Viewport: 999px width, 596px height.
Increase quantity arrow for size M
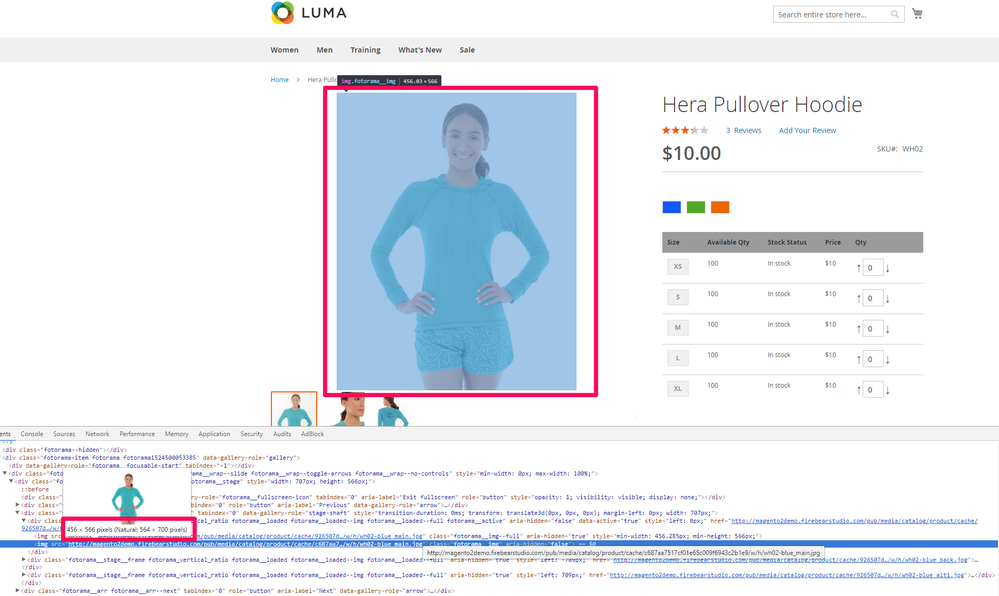click(x=857, y=328)
